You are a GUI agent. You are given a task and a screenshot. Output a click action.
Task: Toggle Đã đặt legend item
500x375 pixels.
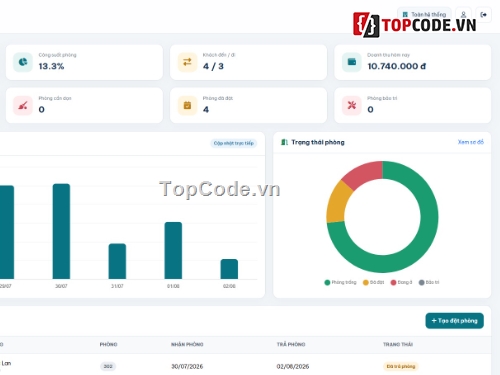373,282
